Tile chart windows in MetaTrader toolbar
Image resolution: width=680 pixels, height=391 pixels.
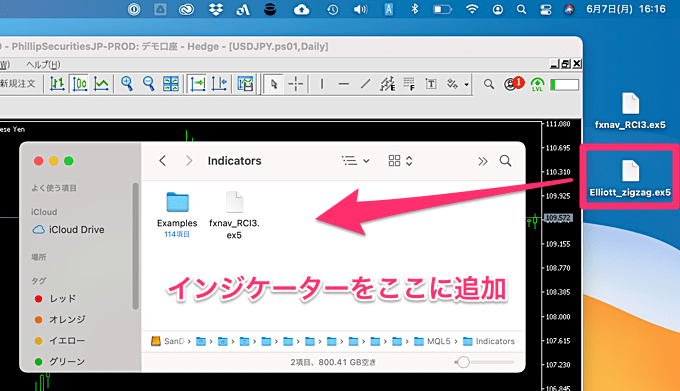tap(171, 84)
